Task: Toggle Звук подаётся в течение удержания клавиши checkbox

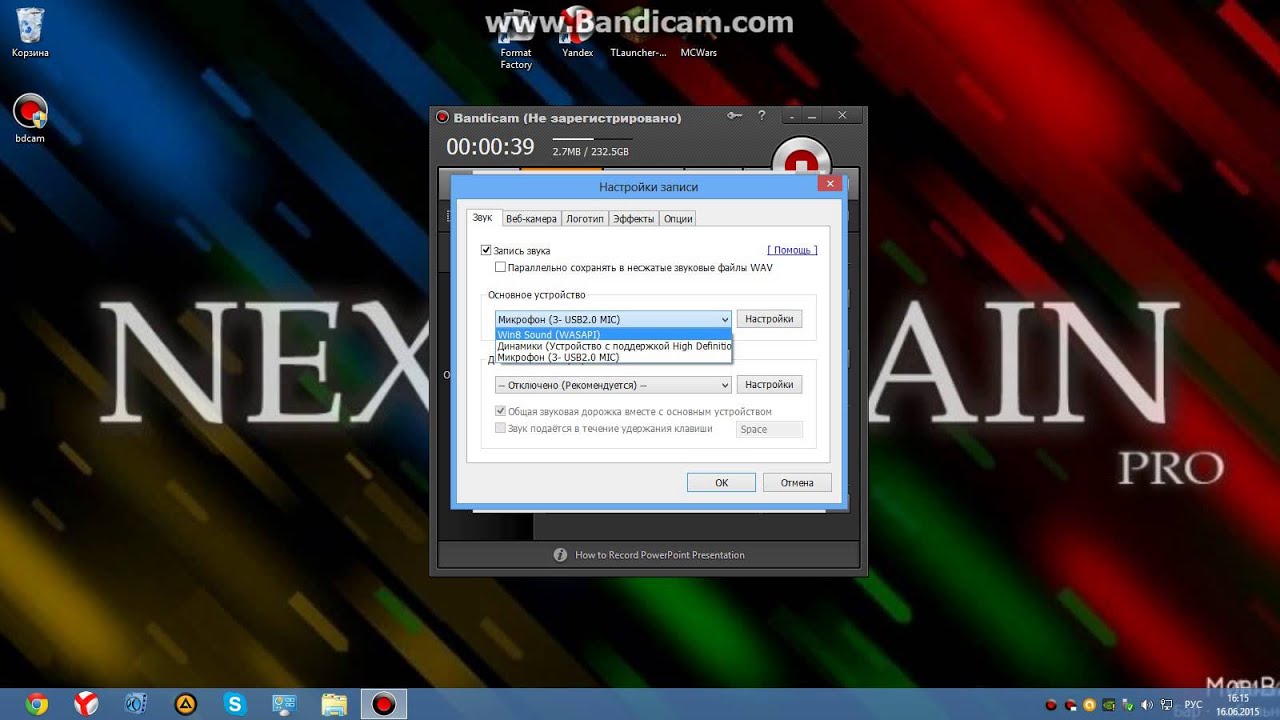Action: pos(500,428)
